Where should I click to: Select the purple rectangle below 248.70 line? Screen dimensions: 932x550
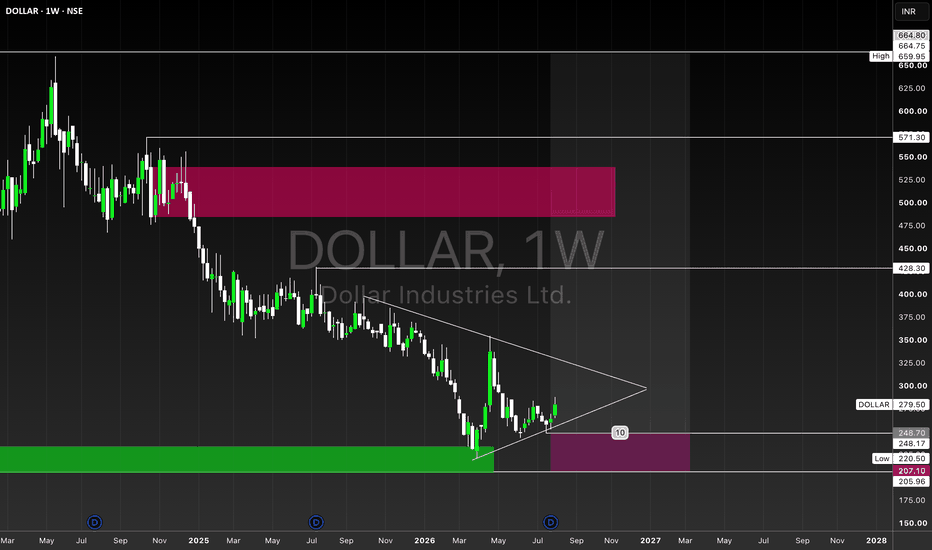click(620, 452)
